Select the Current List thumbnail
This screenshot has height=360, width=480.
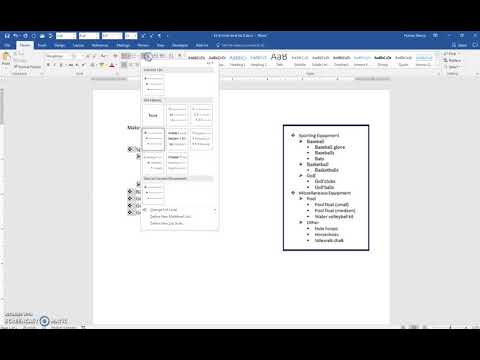coord(153,85)
